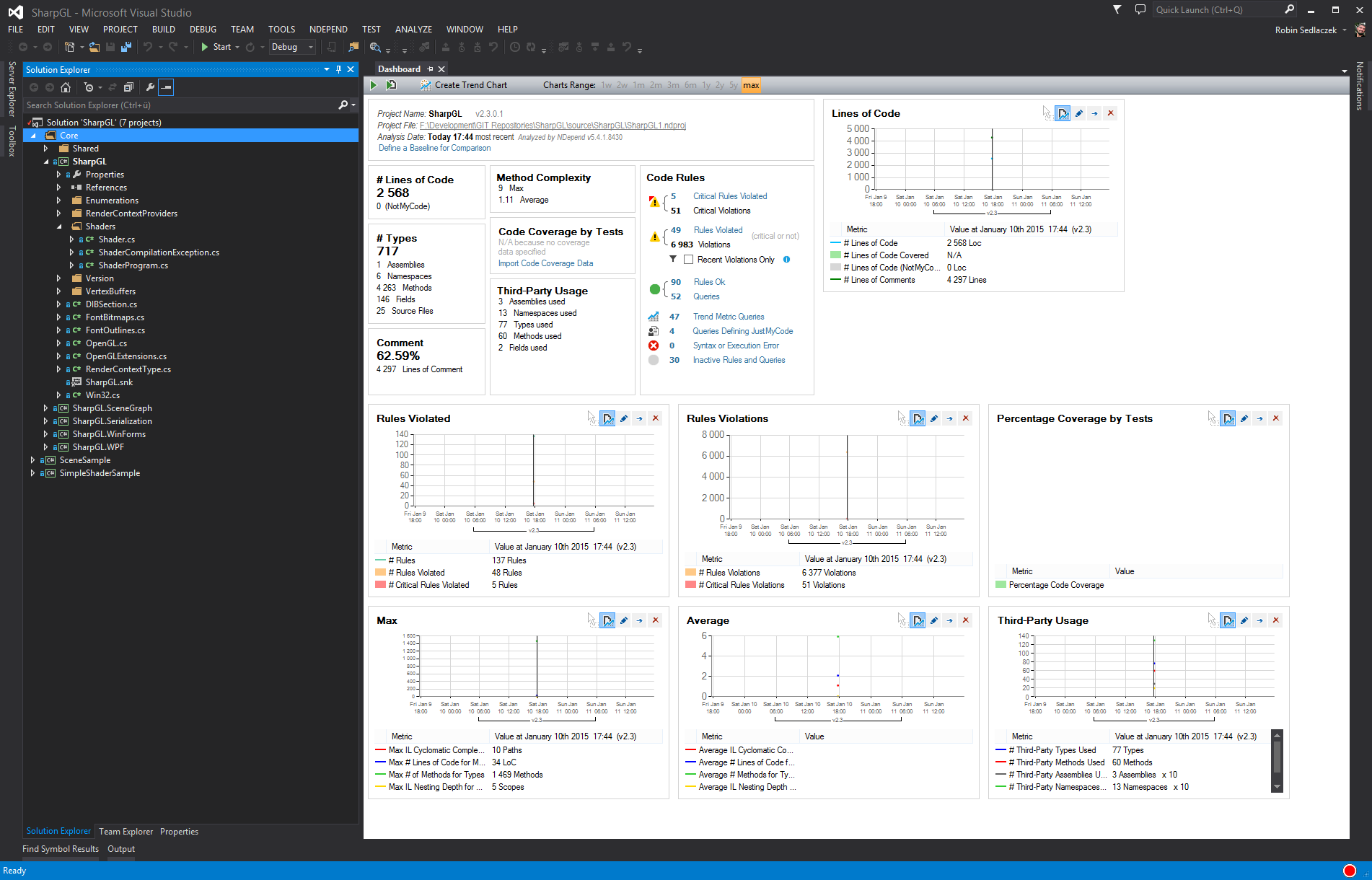The width and height of the screenshot is (1372, 880).
Task: Open the BUILD menu
Action: coord(164,30)
